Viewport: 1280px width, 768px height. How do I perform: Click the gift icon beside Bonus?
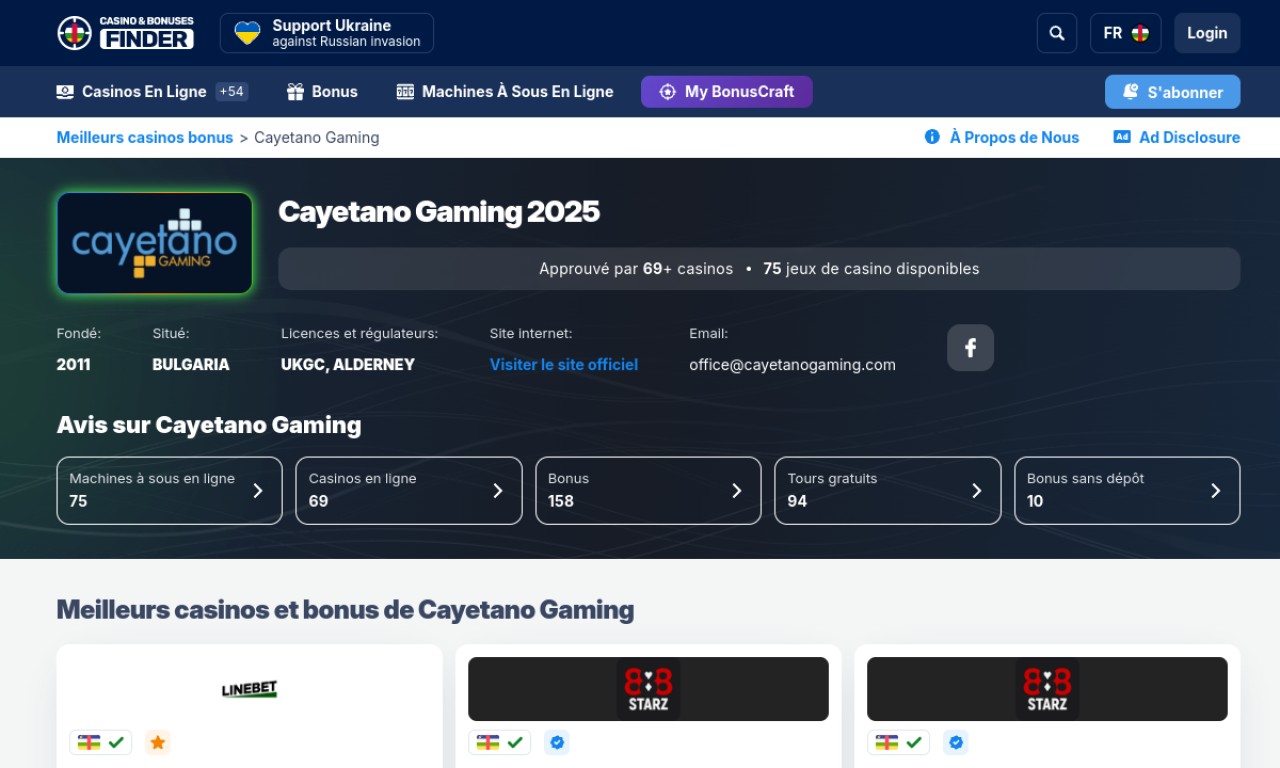tap(295, 92)
